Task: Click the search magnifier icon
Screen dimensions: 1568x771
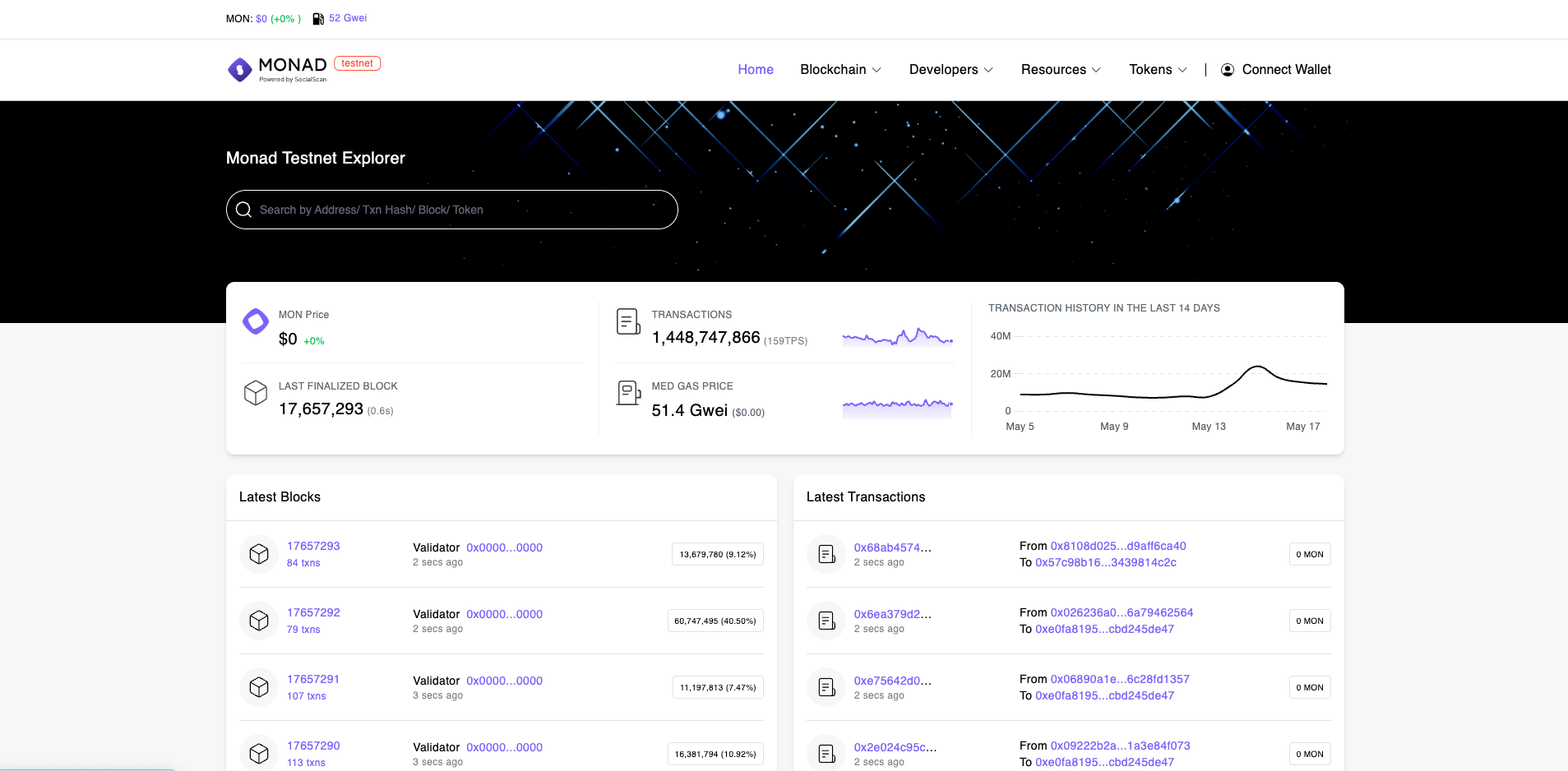Action: (x=243, y=210)
